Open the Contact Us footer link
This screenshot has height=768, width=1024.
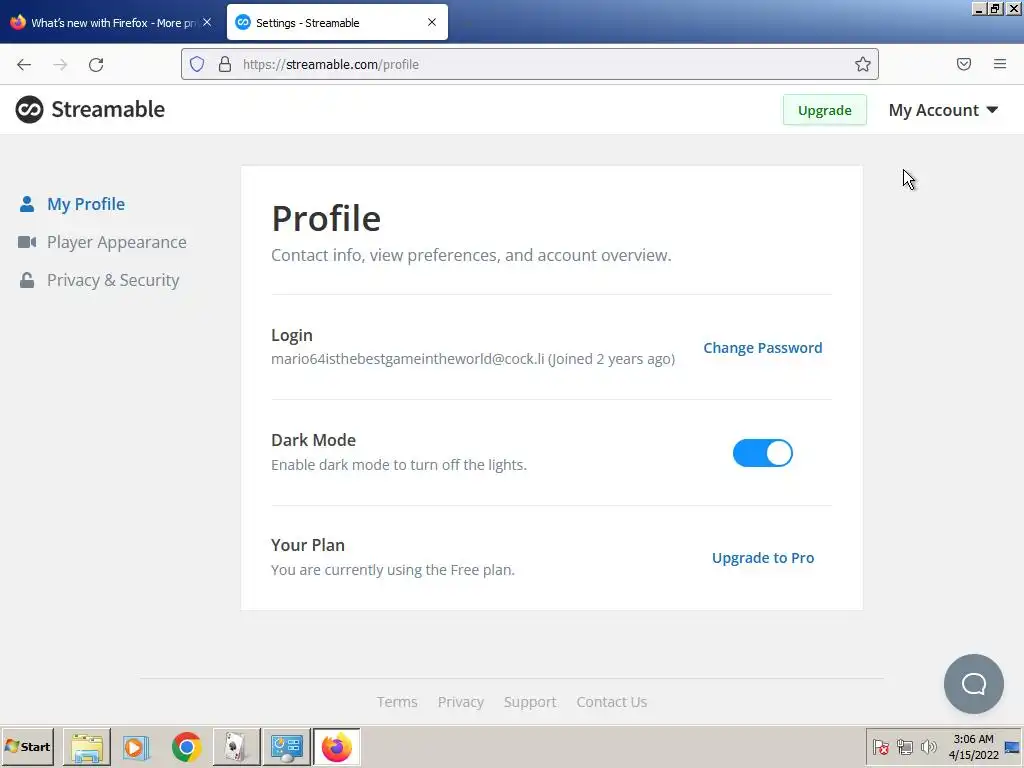coord(611,702)
